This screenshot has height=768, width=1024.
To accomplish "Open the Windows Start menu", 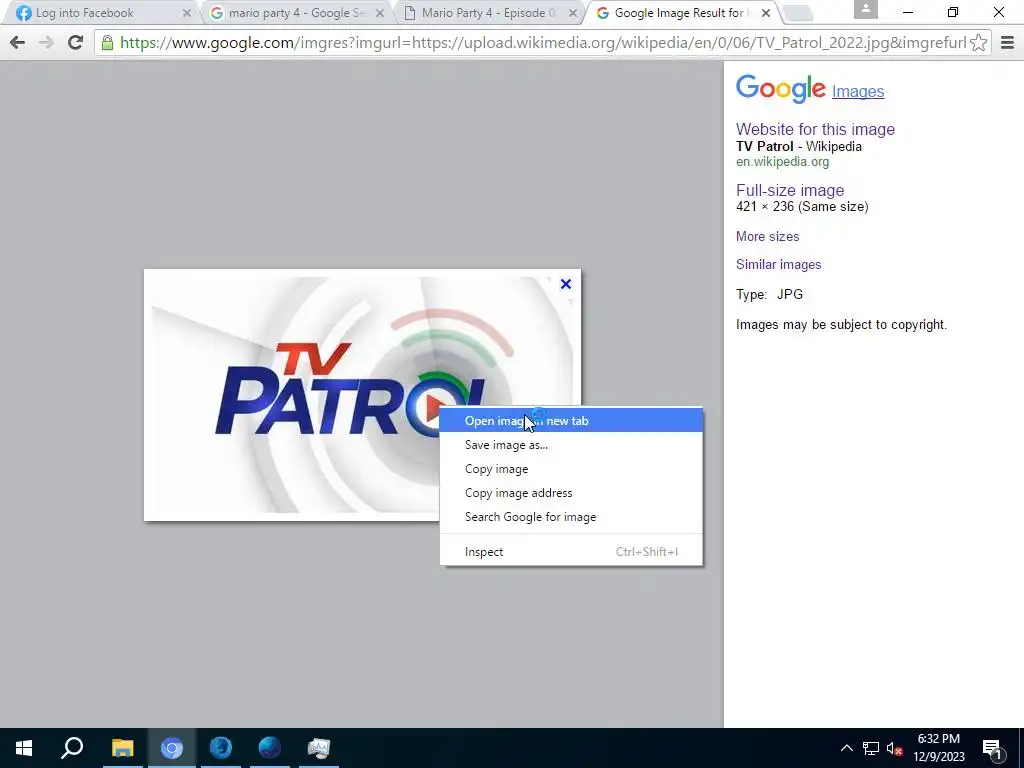I will tap(24, 748).
